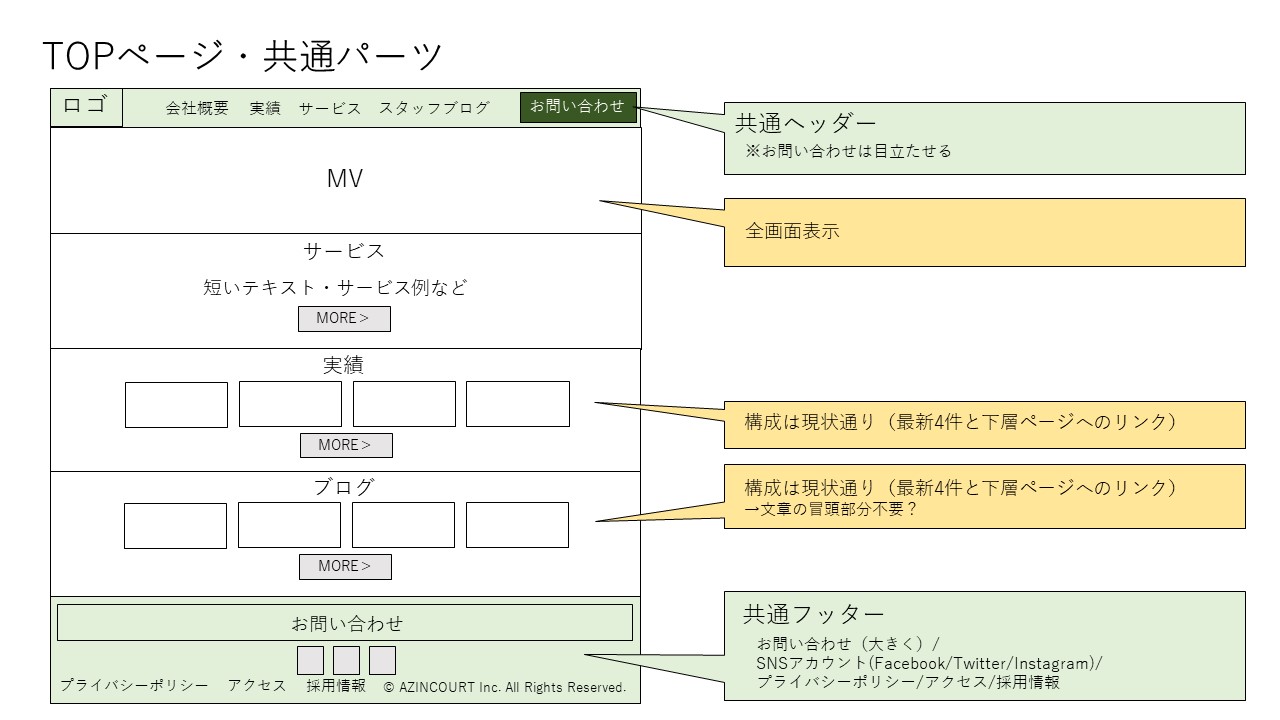Go to スタッフブログ in the header
The height and width of the screenshot is (720, 1280).
[x=434, y=108]
